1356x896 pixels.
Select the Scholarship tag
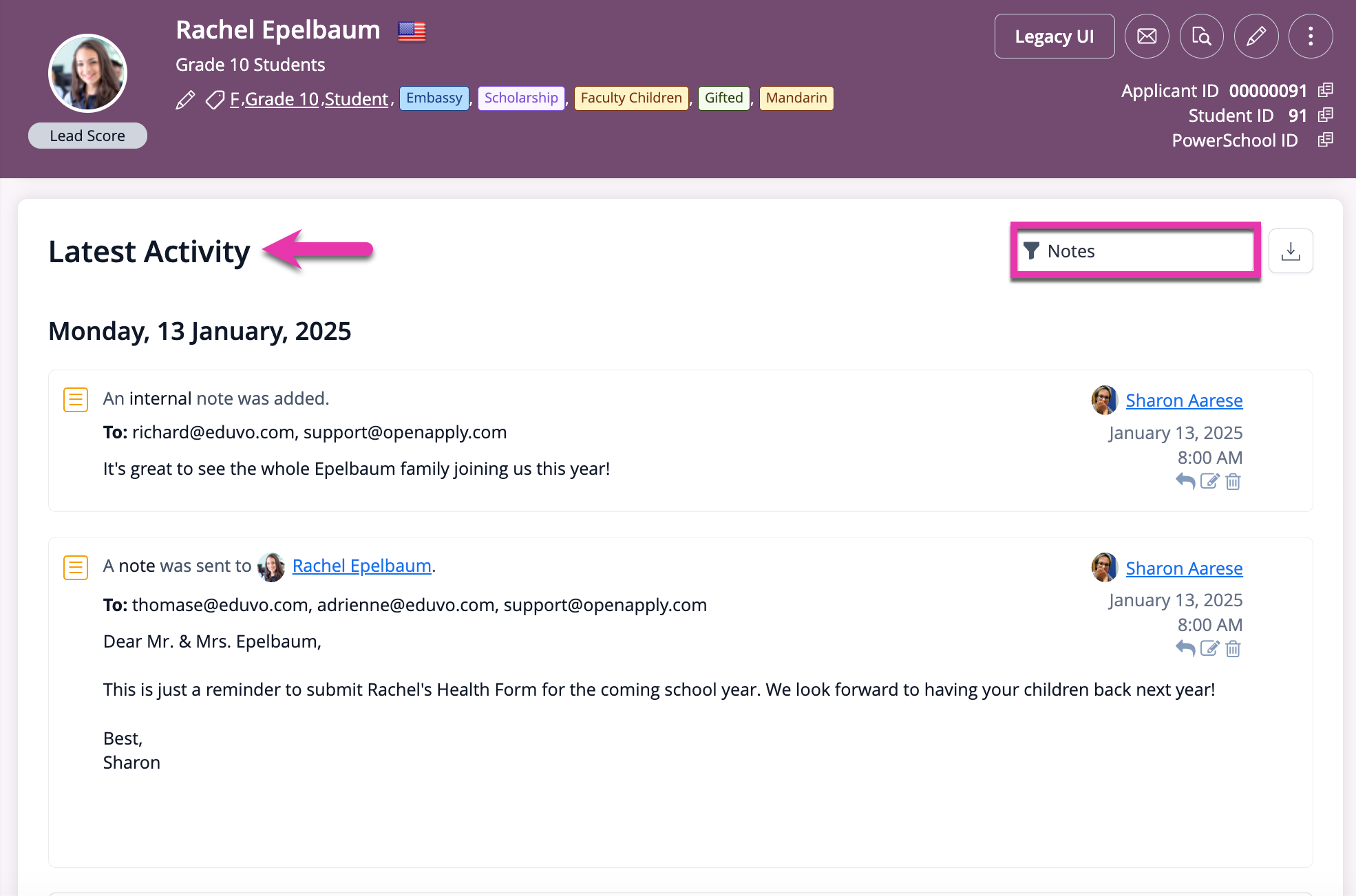521,98
